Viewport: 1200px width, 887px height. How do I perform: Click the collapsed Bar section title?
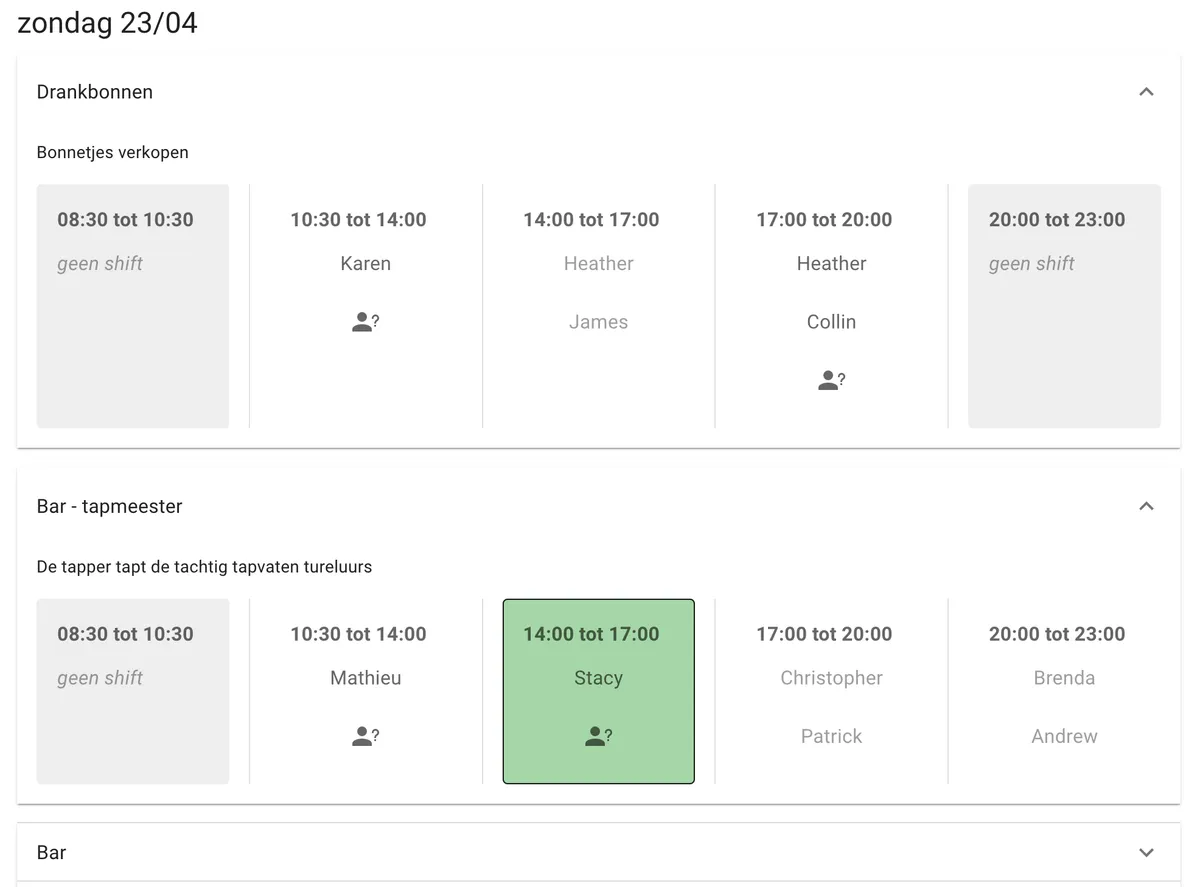coord(51,853)
